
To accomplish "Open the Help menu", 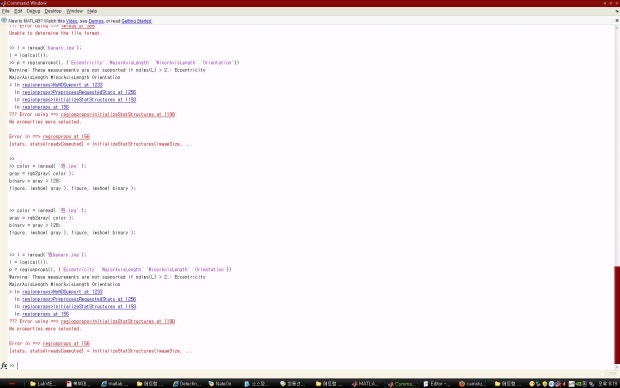I will (x=92, y=11).
